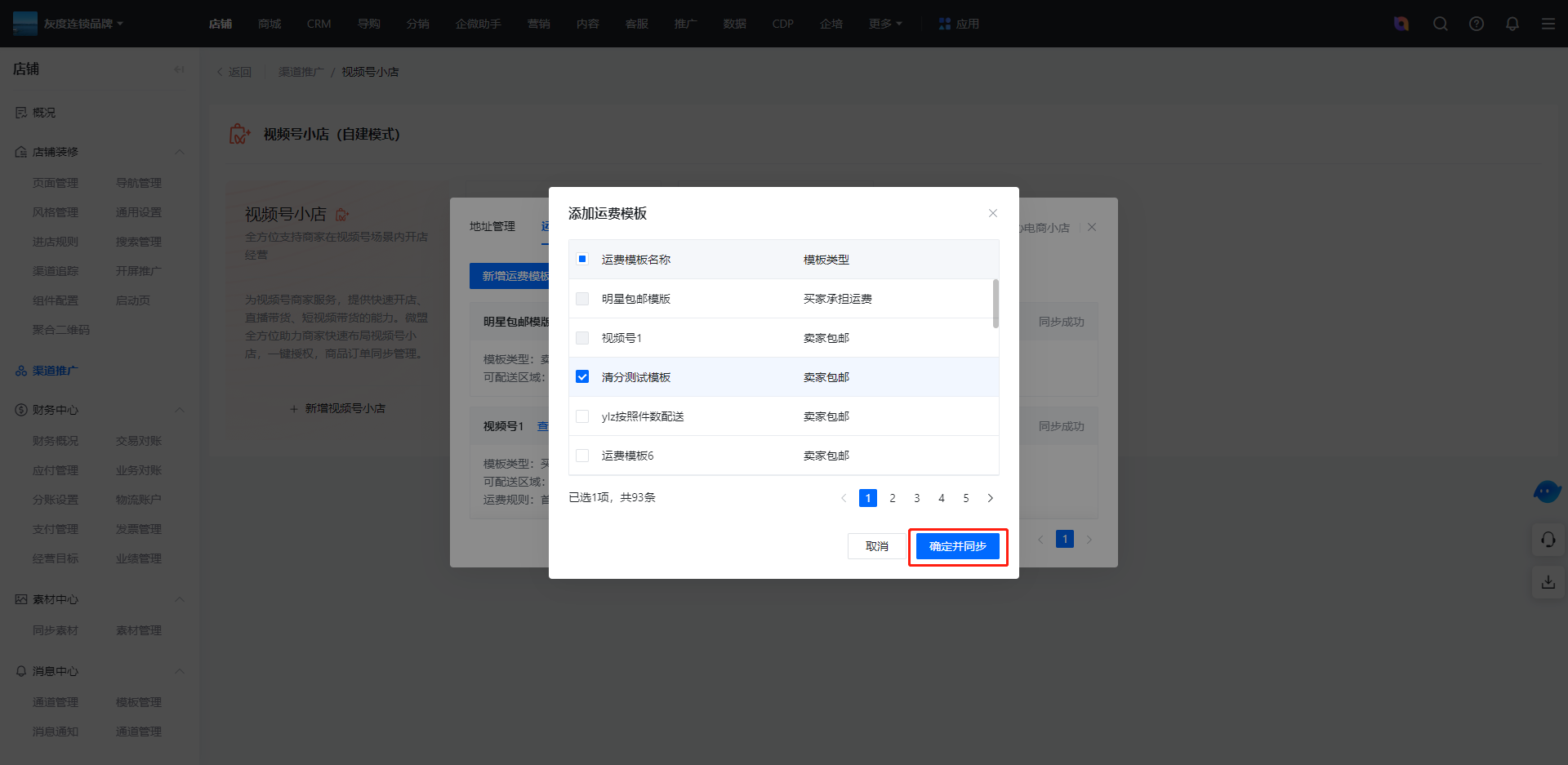This screenshot has height=765, width=1568.
Task: Collapse the 消息中心 sidebar section
Action: point(180,671)
